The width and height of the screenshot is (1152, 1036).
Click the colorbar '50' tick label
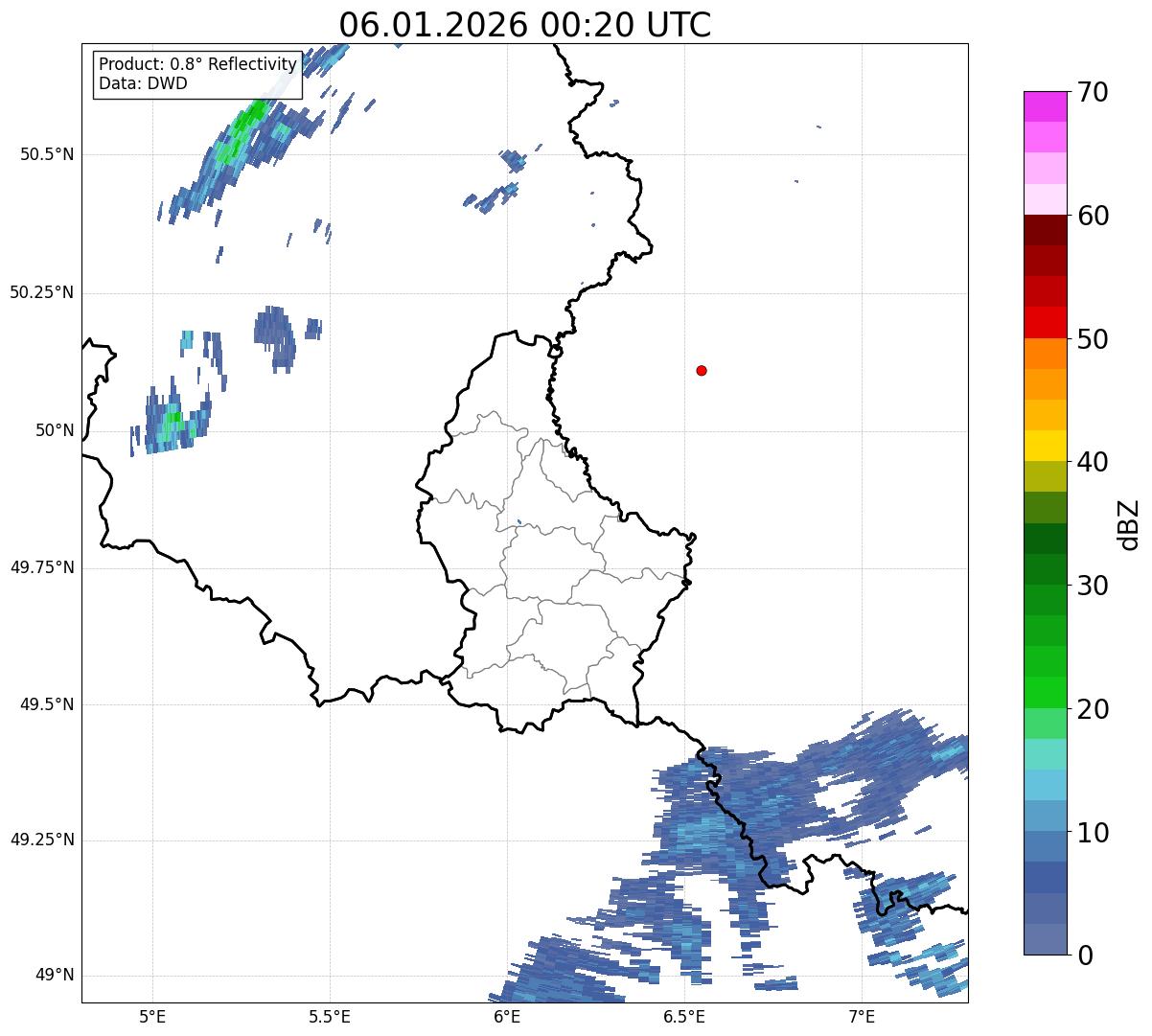(x=1092, y=339)
